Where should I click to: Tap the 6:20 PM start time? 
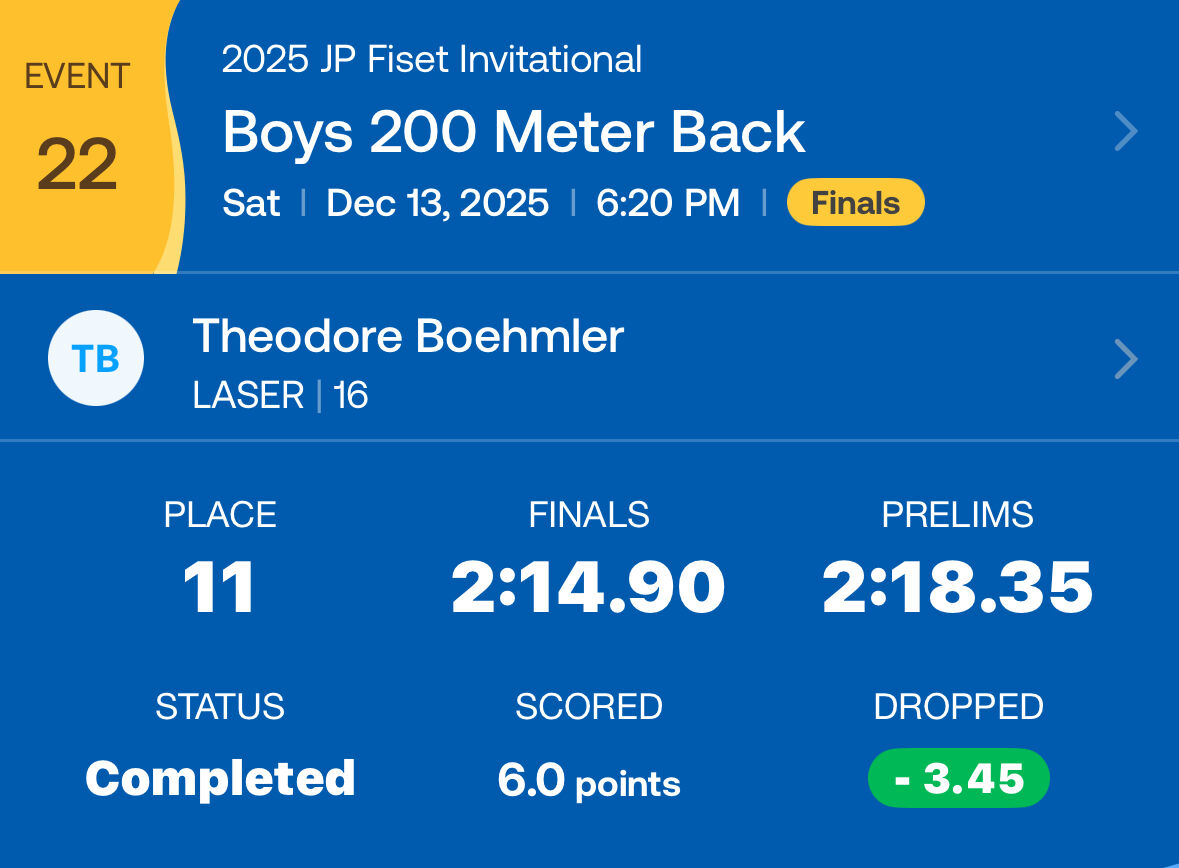[668, 203]
